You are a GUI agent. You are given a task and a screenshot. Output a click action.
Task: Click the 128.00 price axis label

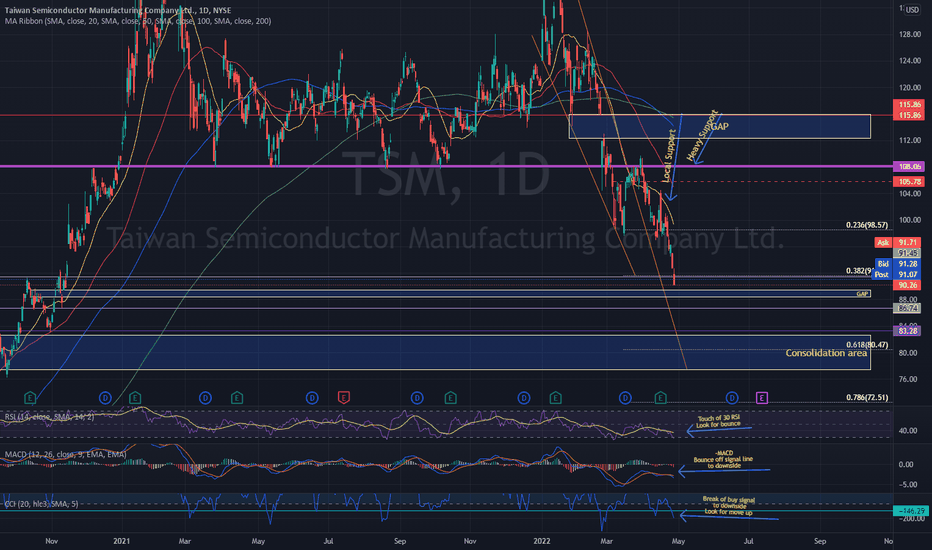coord(910,34)
